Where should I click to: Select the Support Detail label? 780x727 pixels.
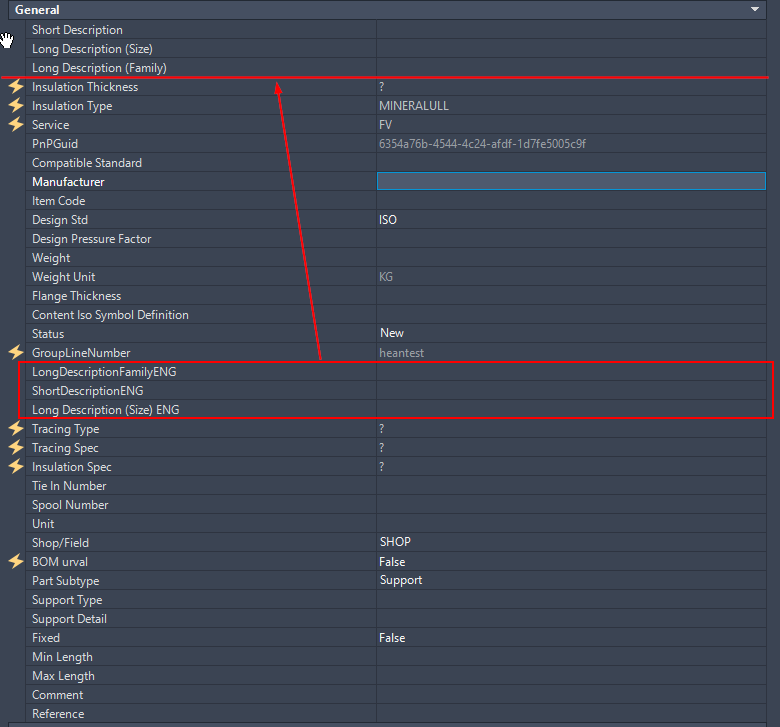tap(69, 619)
